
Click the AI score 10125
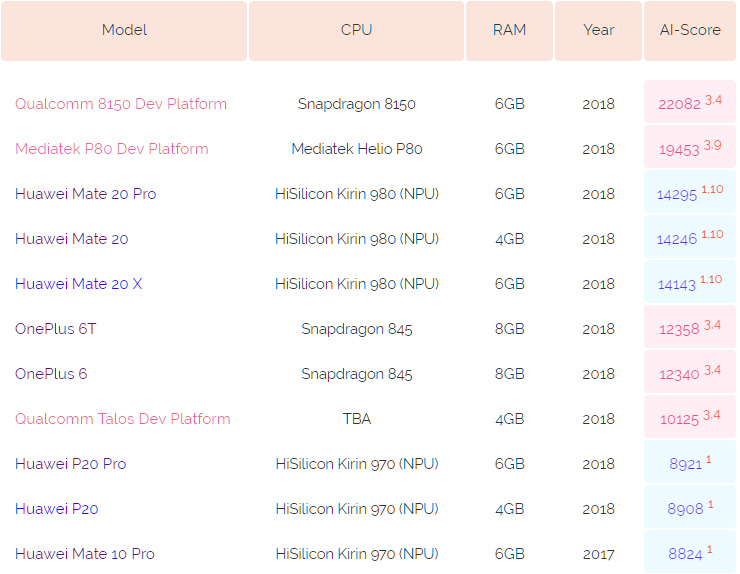679,420
